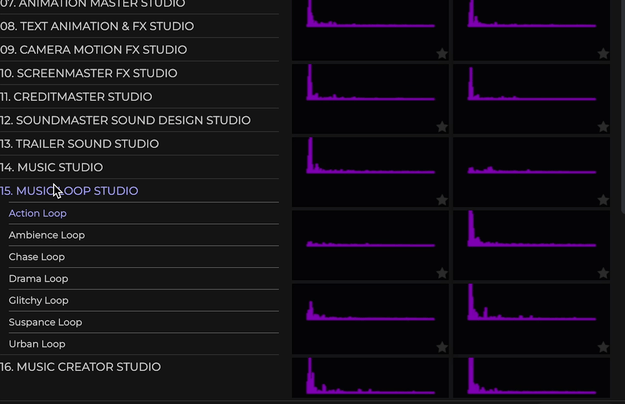Favorite the top-row left waveform clip star
The image size is (625, 404).
point(442,53)
